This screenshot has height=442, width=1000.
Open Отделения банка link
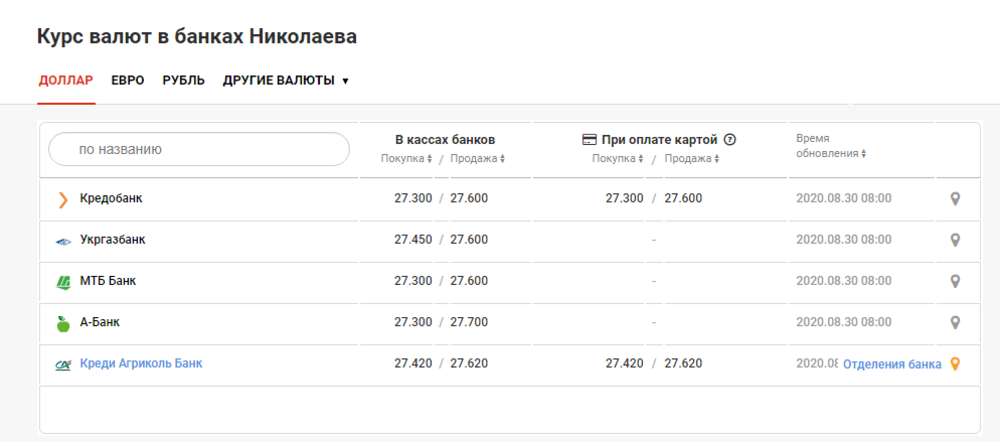tap(892, 364)
